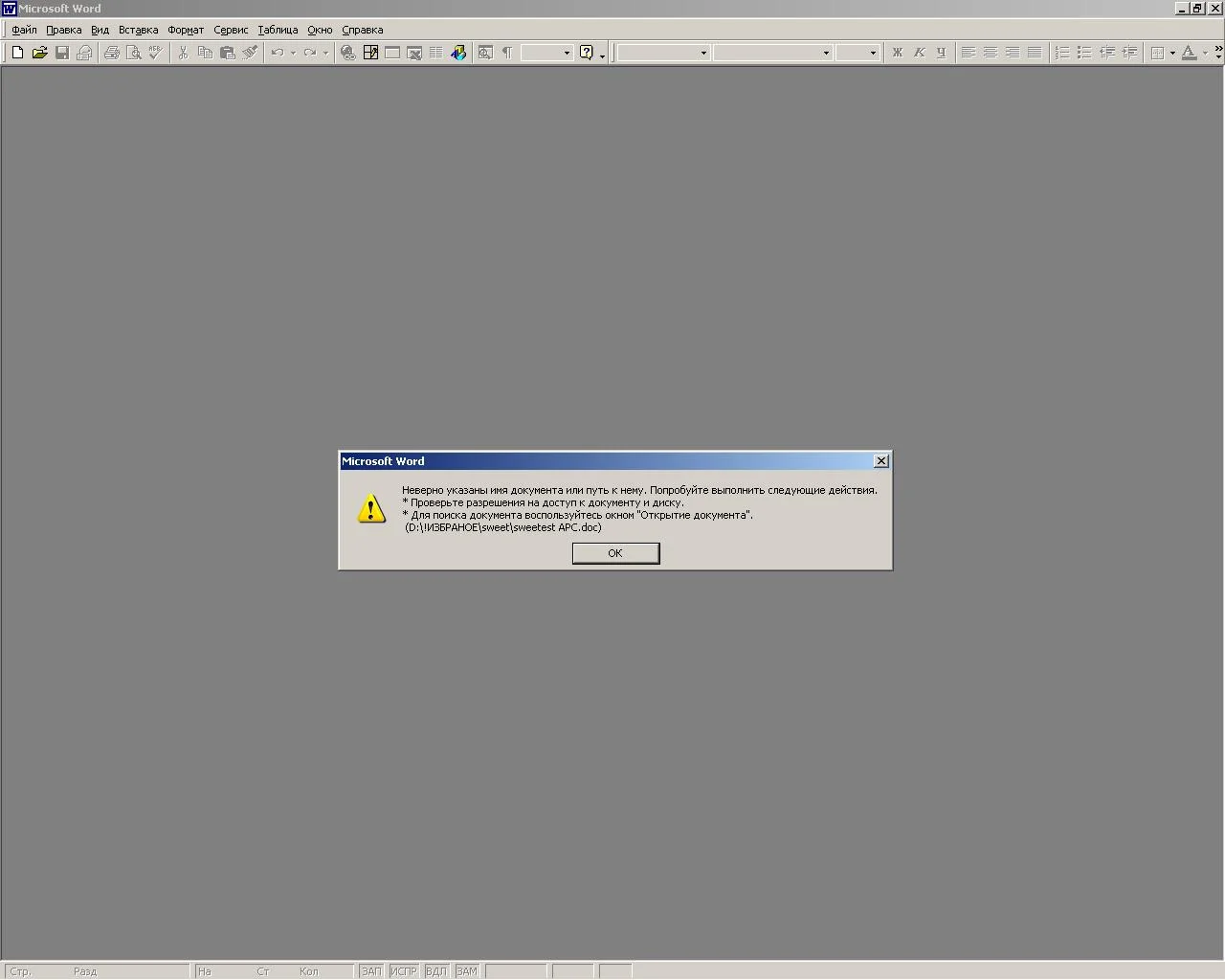Image resolution: width=1225 pixels, height=980 pixels.
Task: Toggle right text alignment
Action: 1013,53
